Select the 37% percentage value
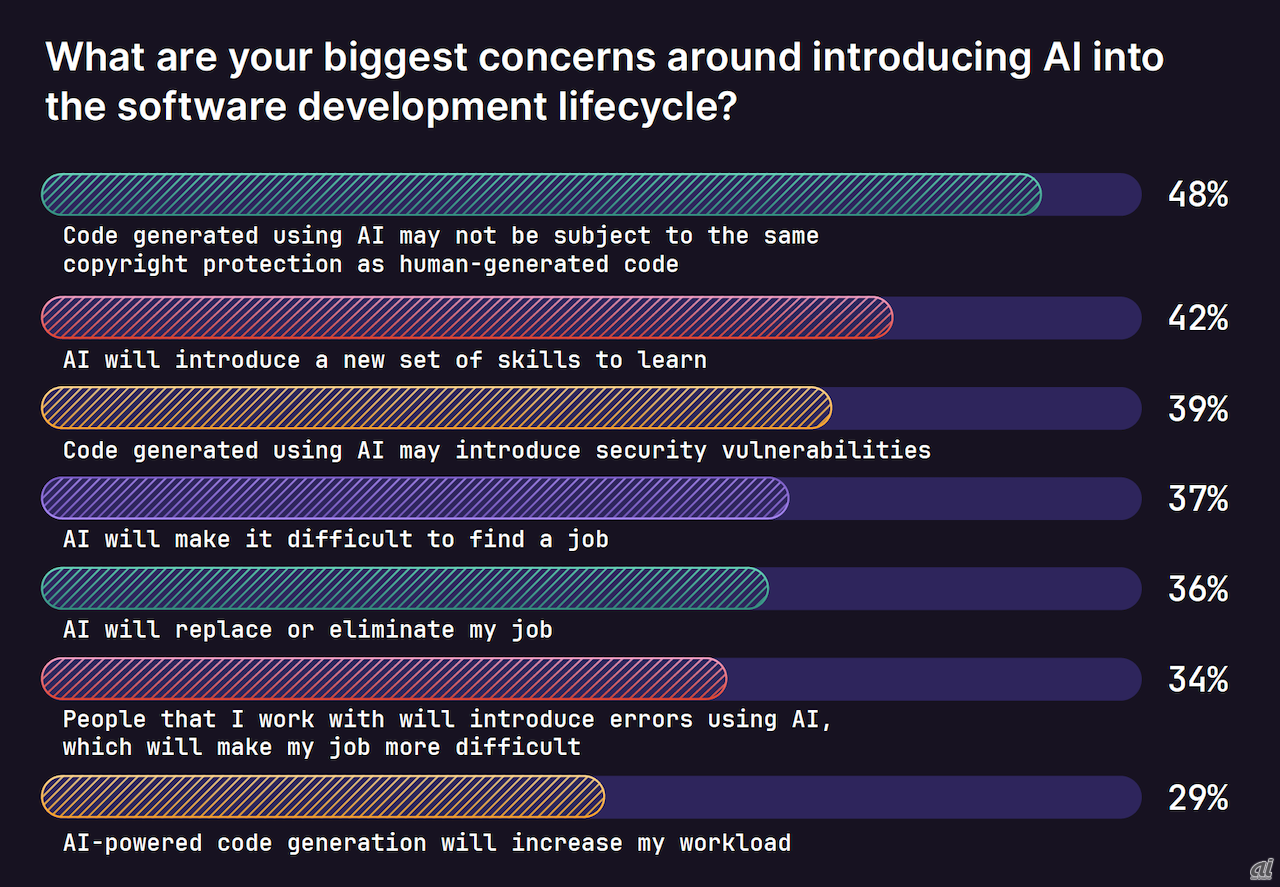The height and width of the screenshot is (887, 1280). 1197,498
